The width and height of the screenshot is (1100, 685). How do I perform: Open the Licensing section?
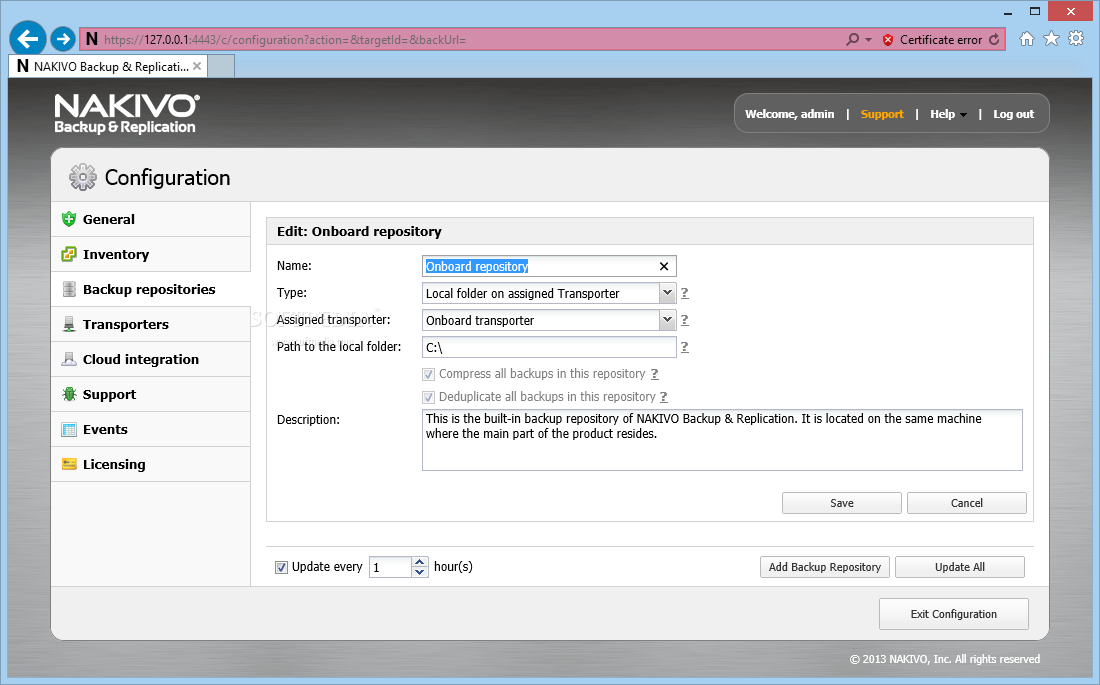click(151, 464)
